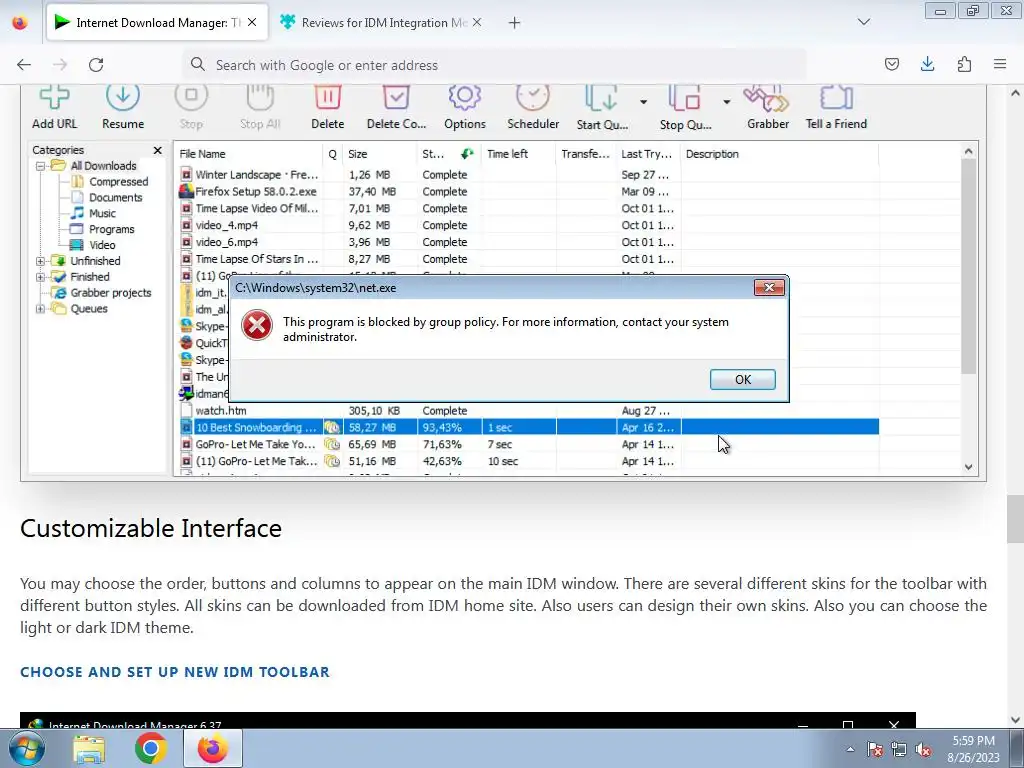Open the Windows Start menu

(27, 748)
